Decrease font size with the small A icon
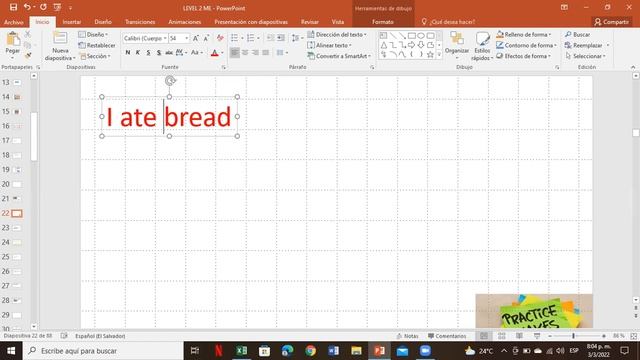The image size is (640, 360). (x=206, y=38)
